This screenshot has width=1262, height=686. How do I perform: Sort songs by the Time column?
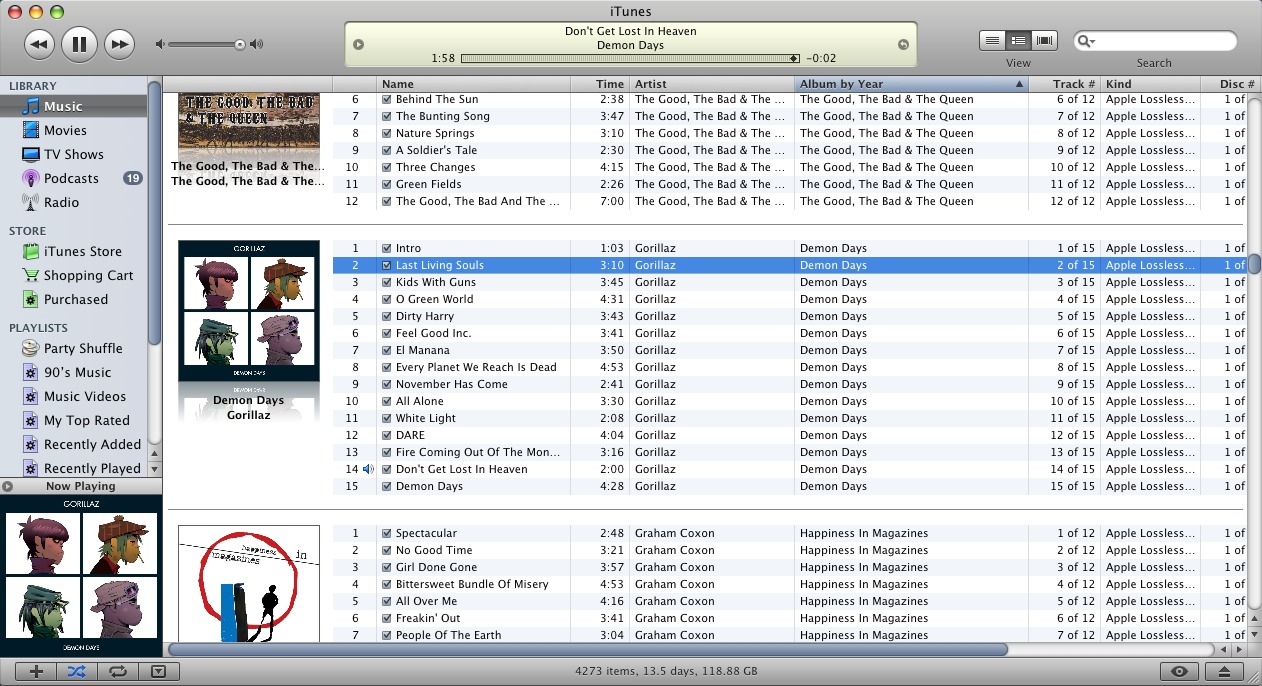(609, 84)
